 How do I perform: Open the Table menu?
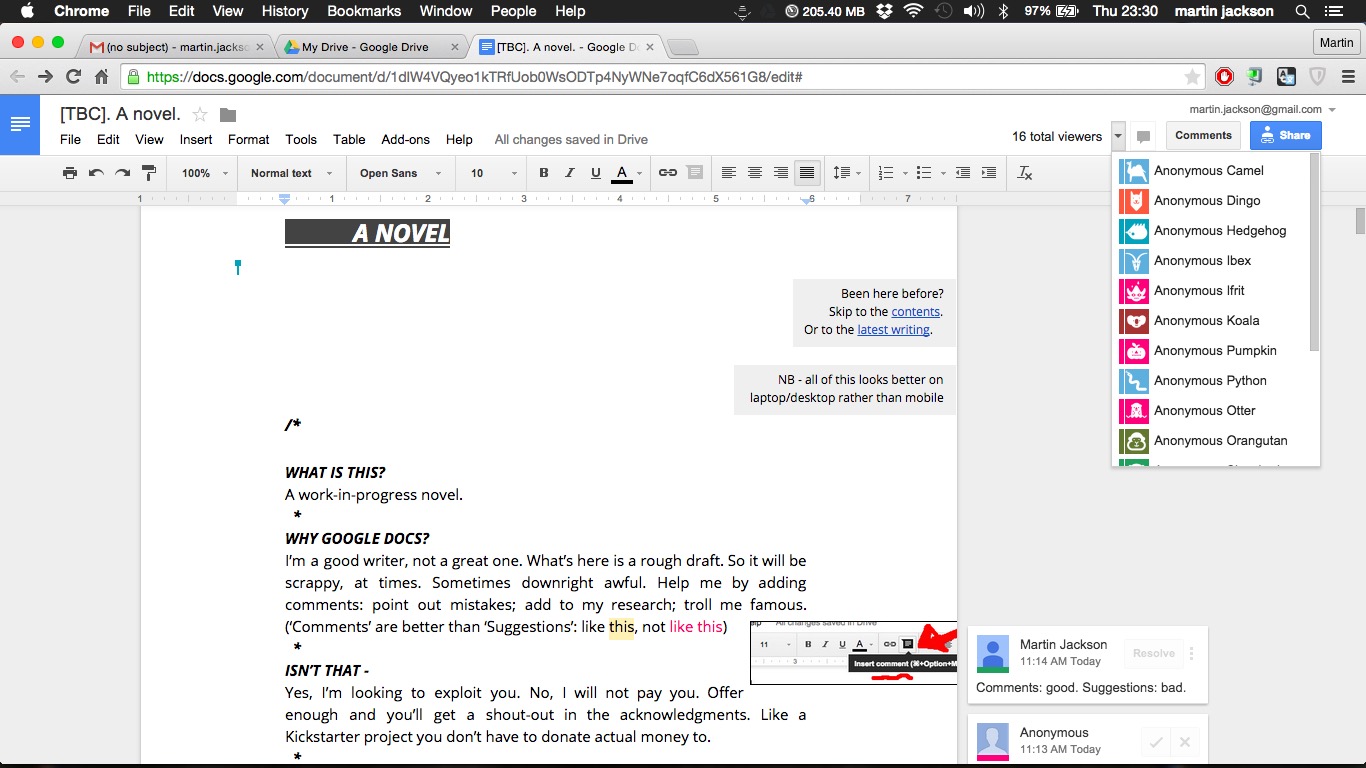349,140
